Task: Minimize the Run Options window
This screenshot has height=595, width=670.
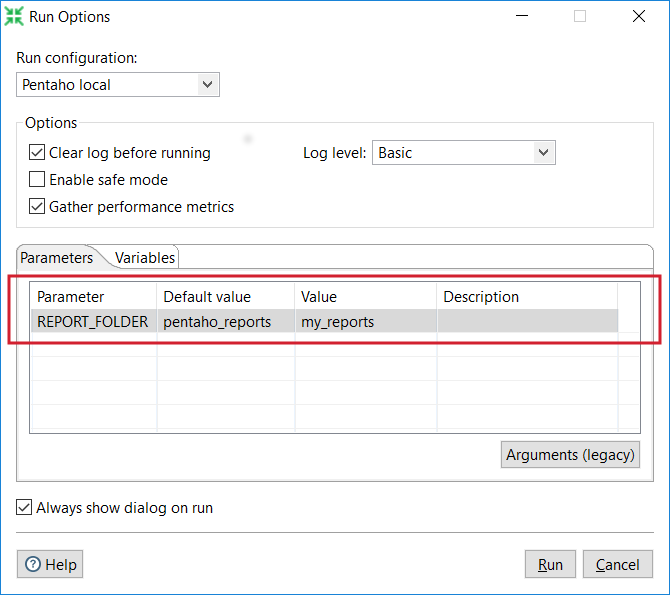Action: [522, 16]
